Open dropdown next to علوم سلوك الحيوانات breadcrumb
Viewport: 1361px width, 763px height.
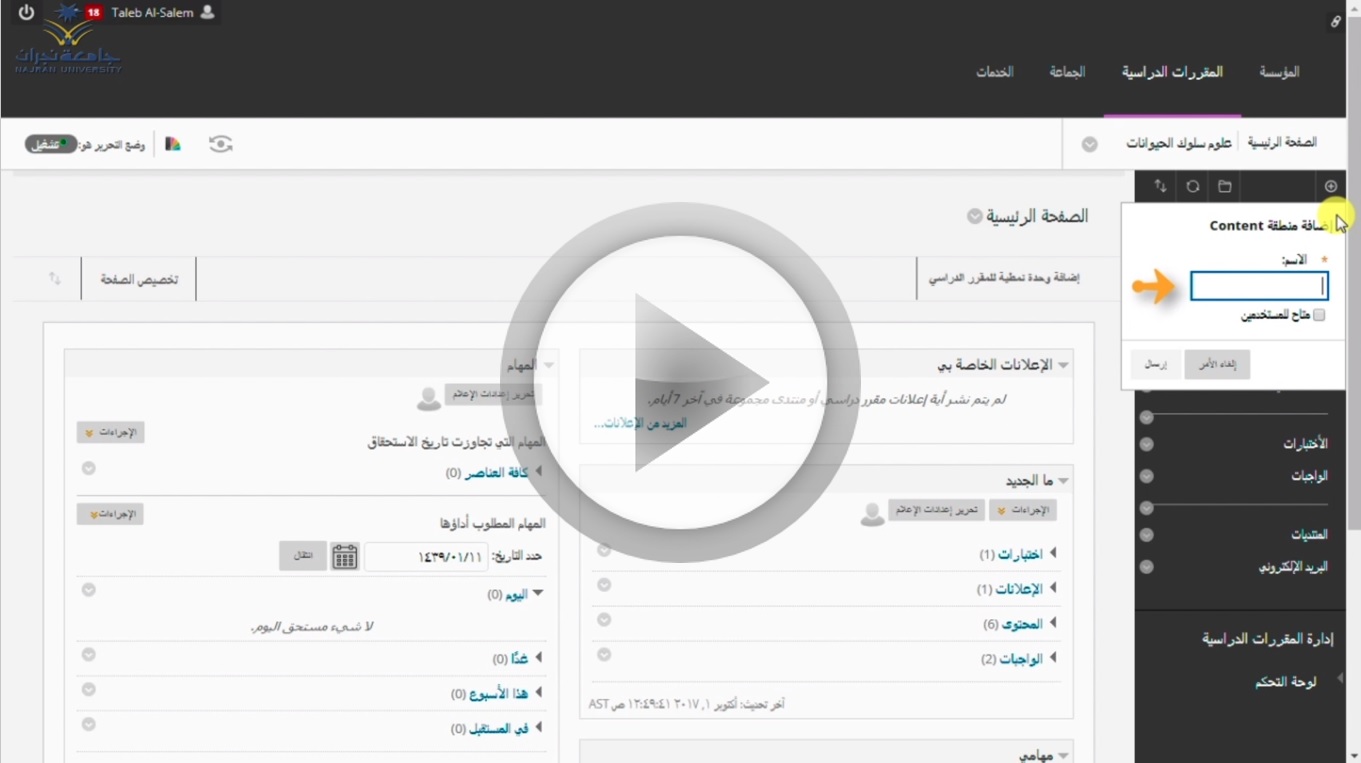click(1090, 144)
